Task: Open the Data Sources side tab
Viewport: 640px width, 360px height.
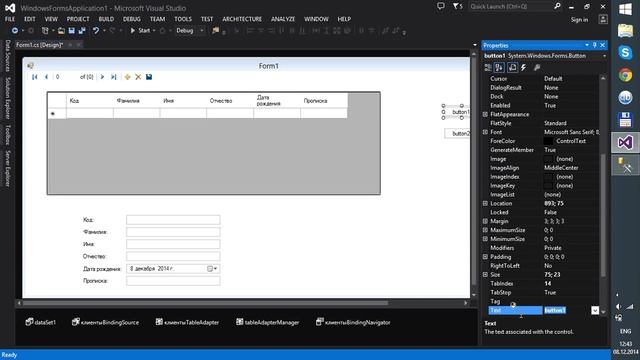Action: pos(7,56)
